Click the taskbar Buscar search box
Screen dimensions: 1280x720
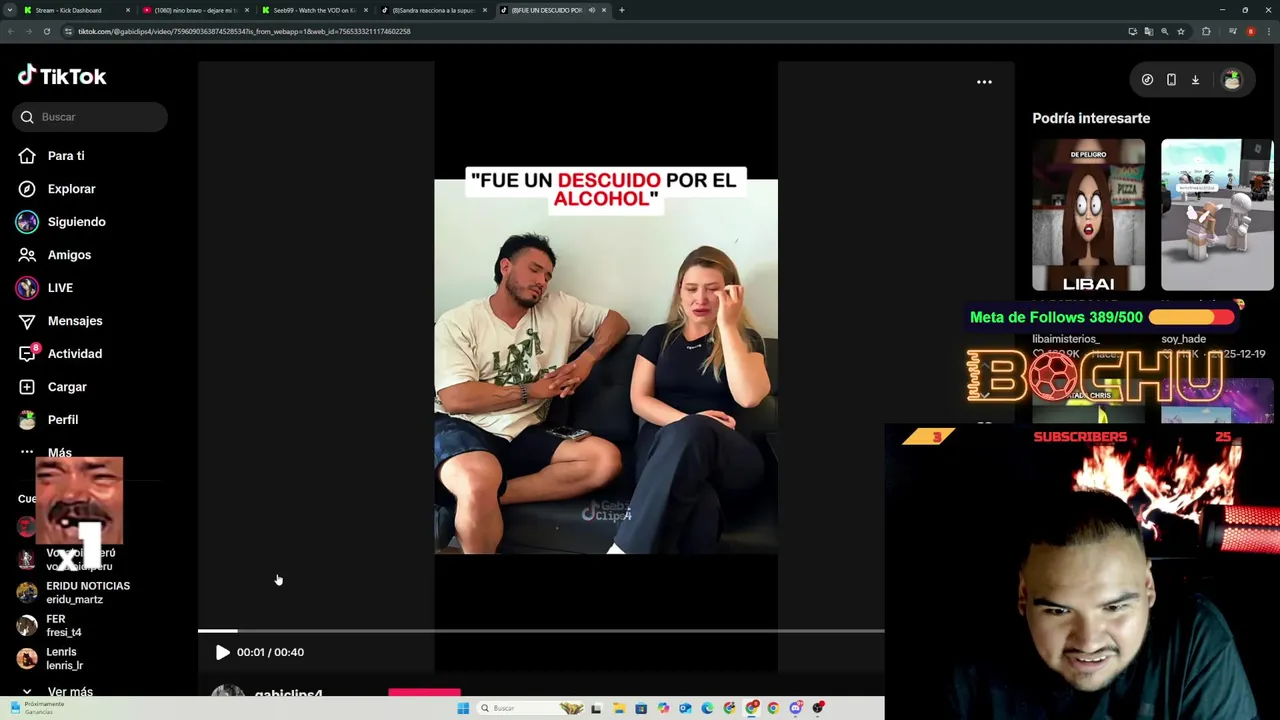pyautogui.click(x=530, y=708)
